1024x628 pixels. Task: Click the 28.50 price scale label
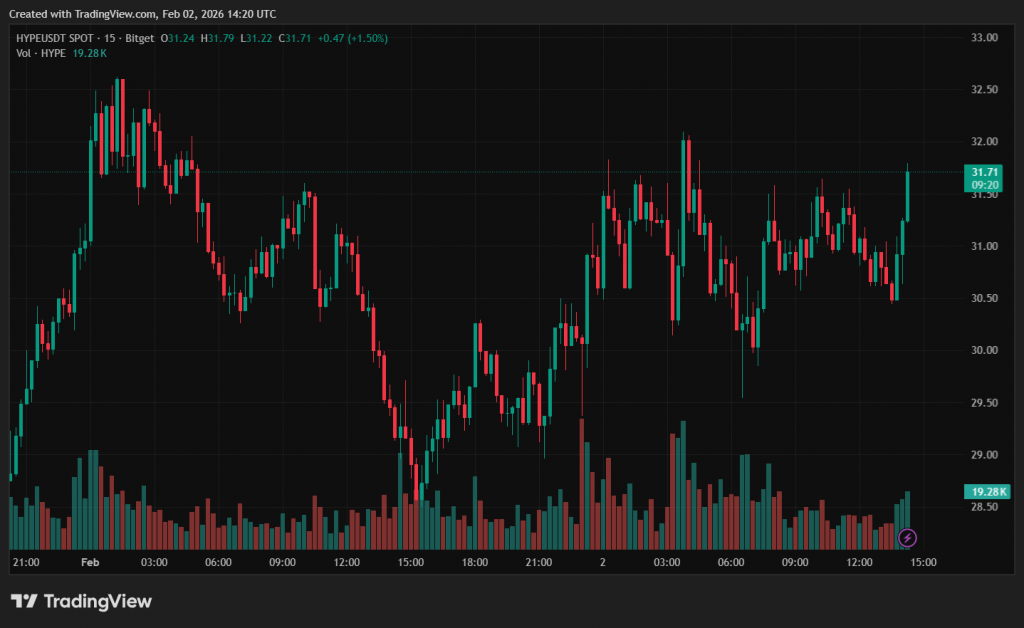[x=985, y=507]
